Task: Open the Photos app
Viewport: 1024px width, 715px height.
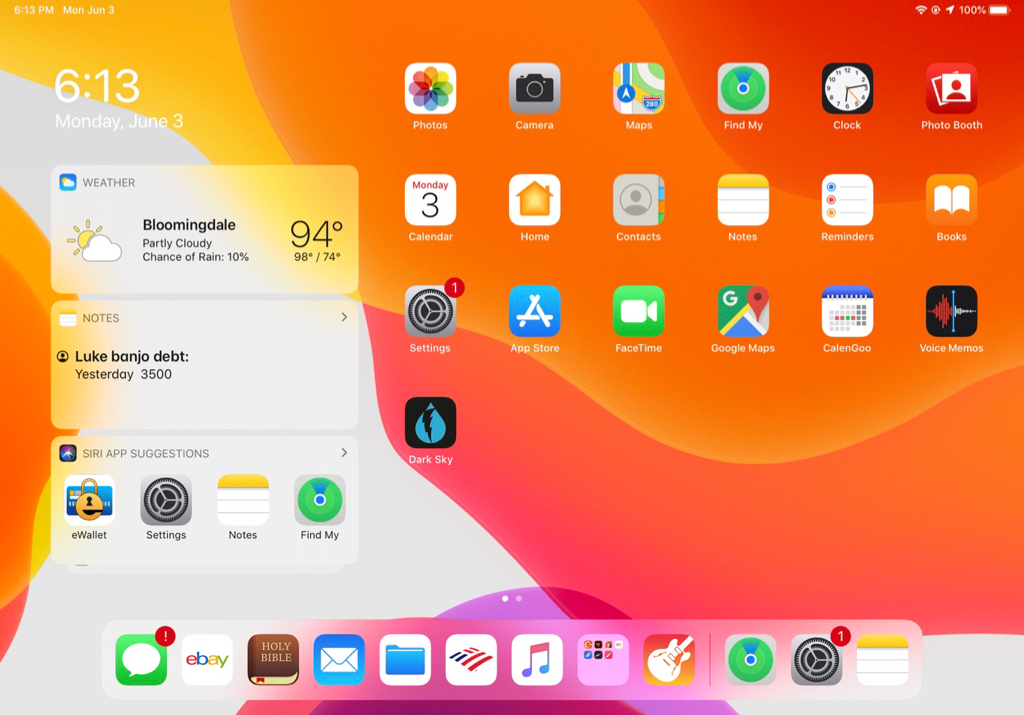Action: tap(430, 89)
